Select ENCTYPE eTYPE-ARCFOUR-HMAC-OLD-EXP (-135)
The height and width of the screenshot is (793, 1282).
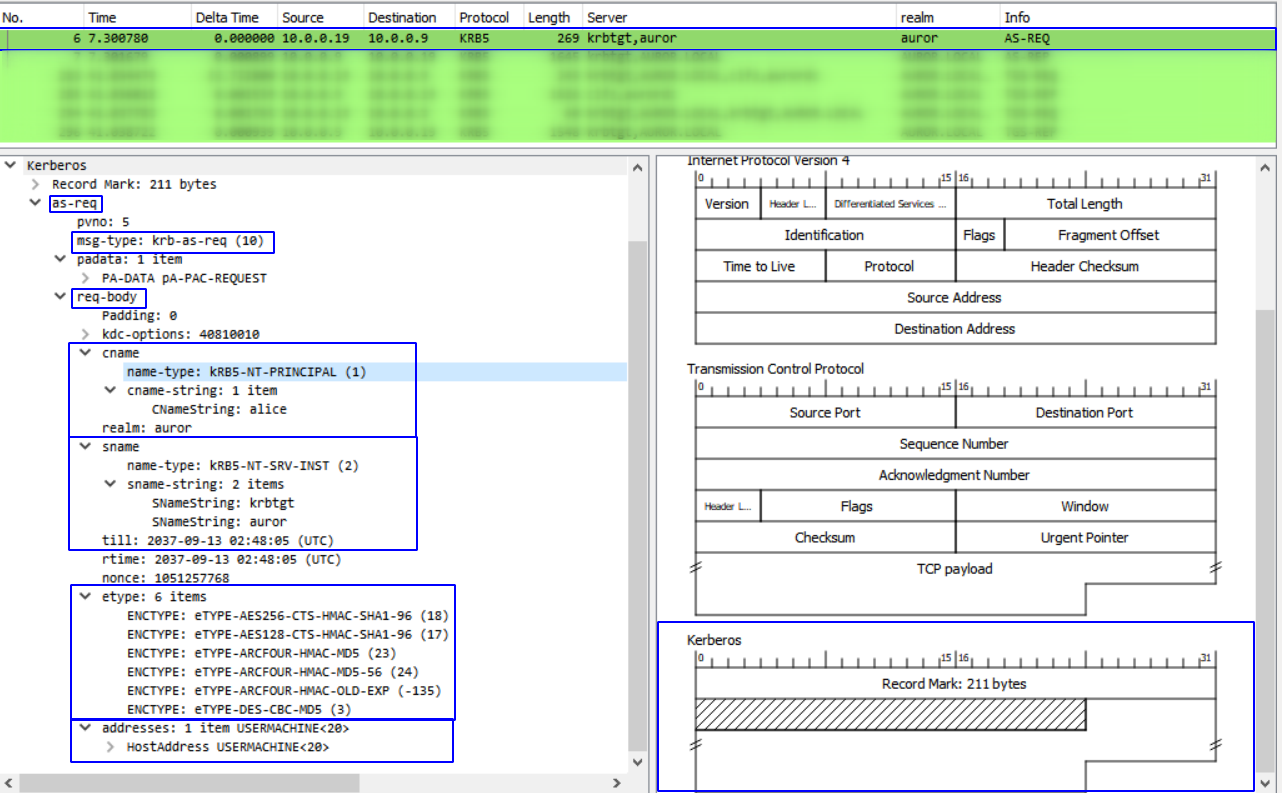pyautogui.click(x=284, y=691)
